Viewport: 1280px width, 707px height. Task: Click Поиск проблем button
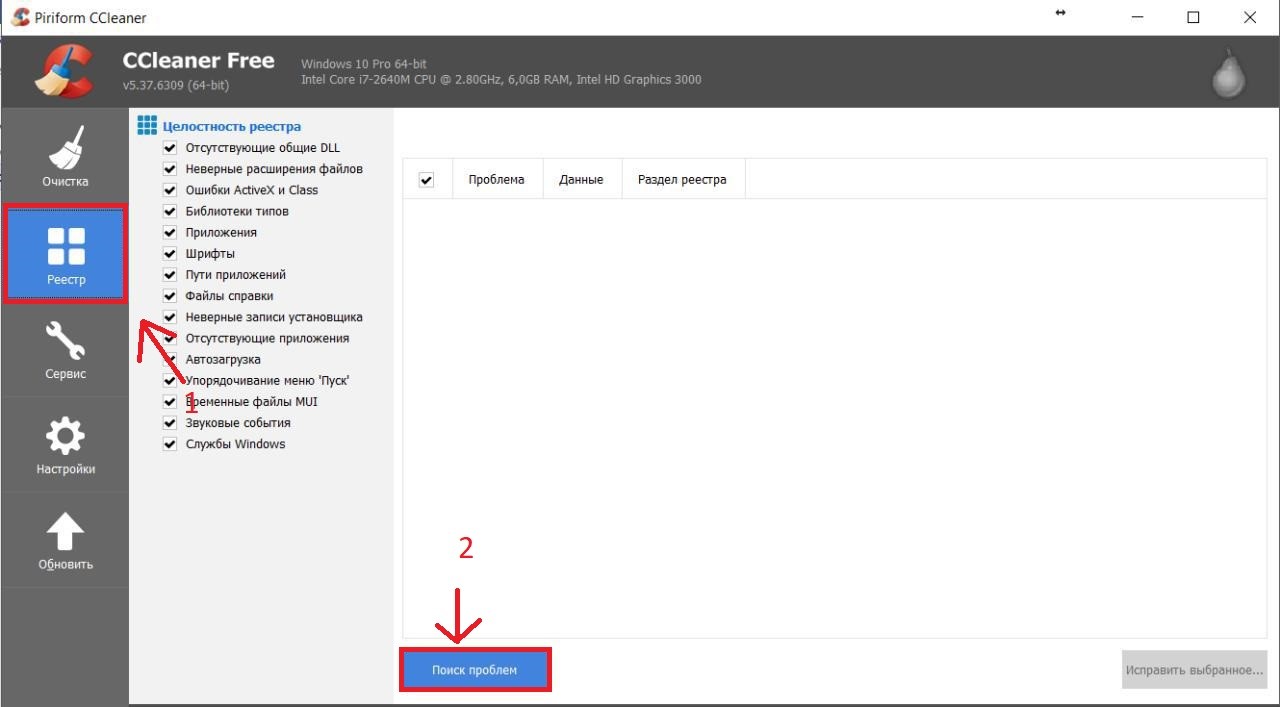tap(475, 670)
